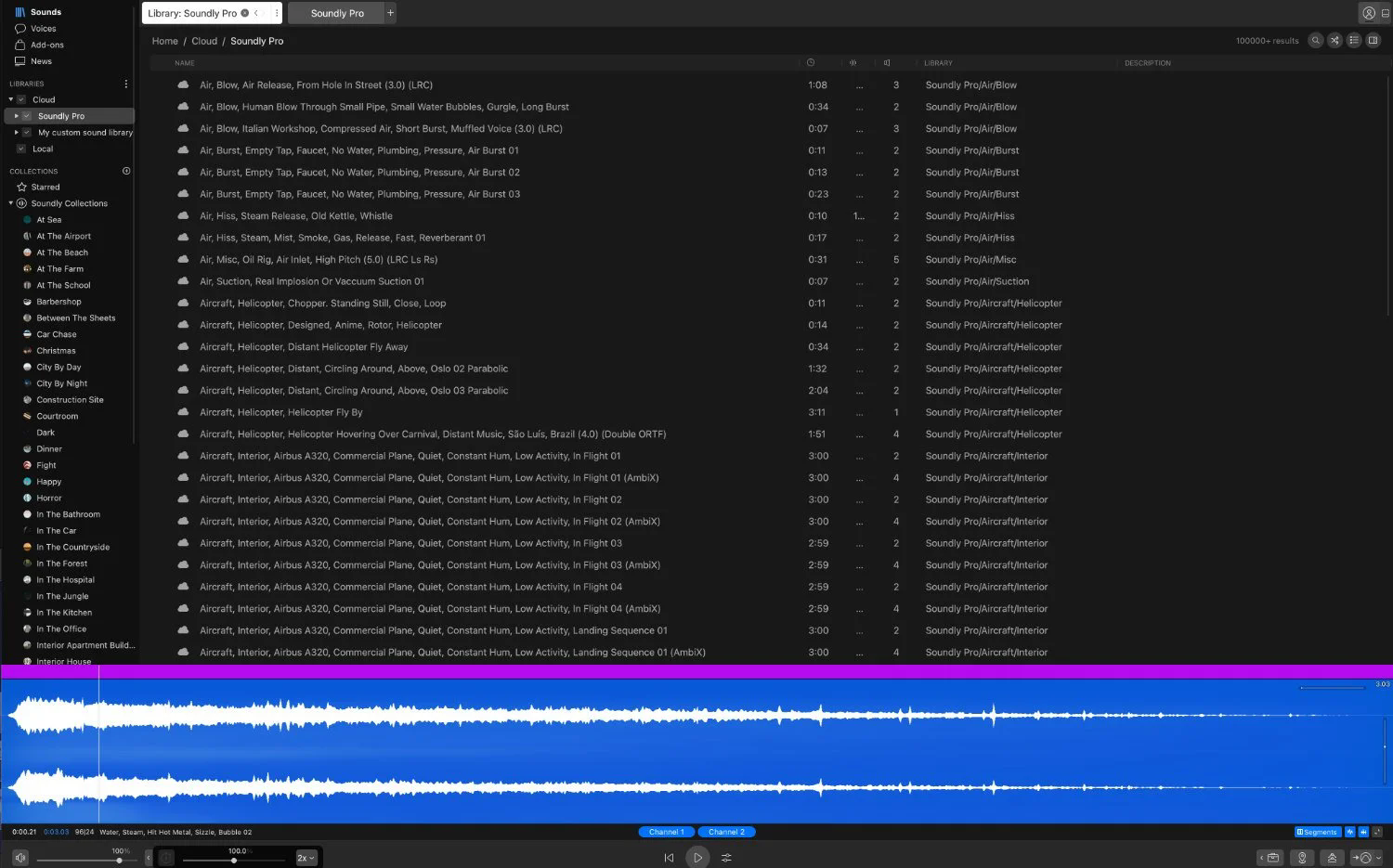
Task: Switch to list view icon
Action: [x=1354, y=40]
